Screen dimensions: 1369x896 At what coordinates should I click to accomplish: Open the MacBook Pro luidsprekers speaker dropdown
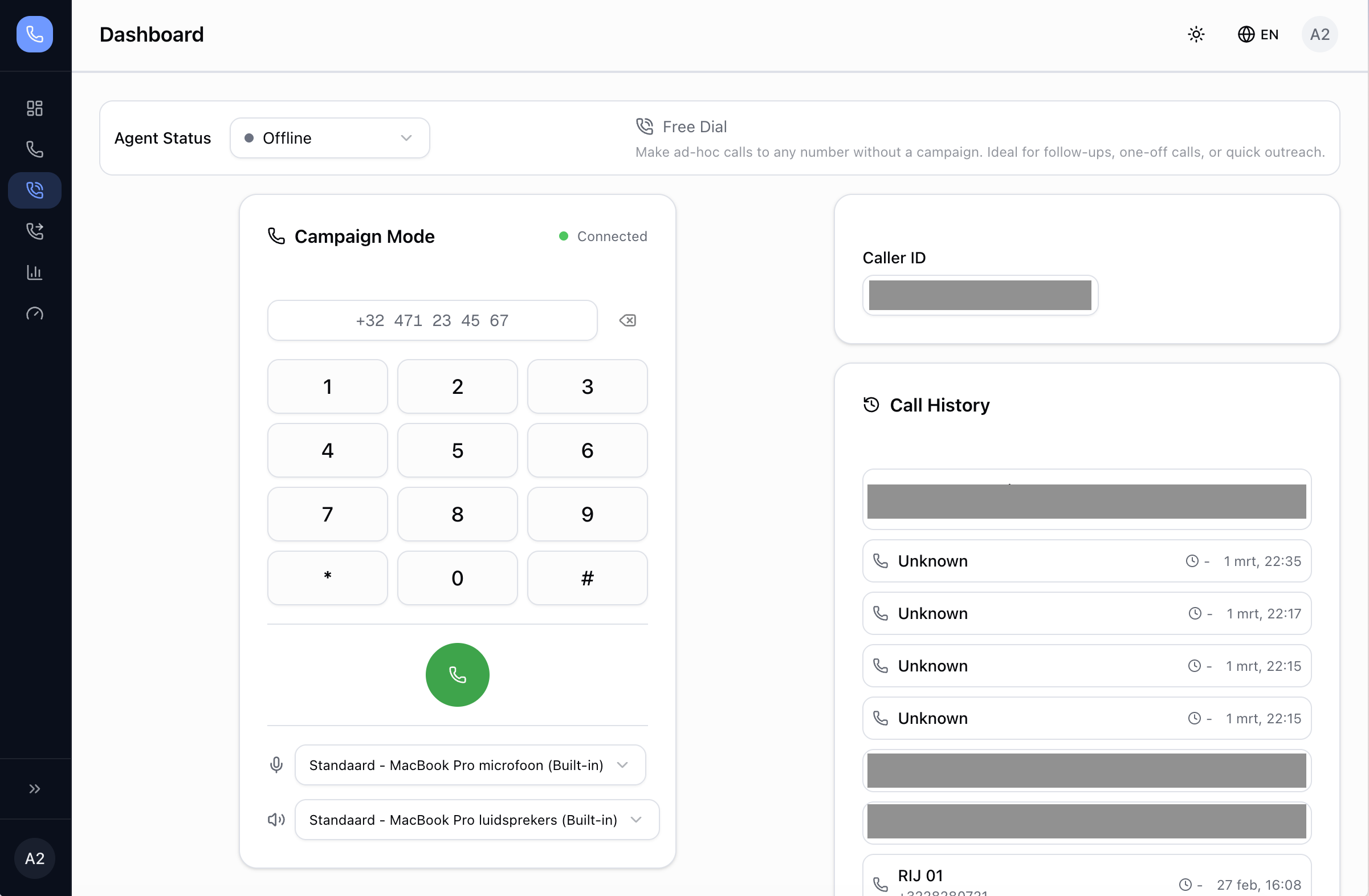[x=476, y=820]
